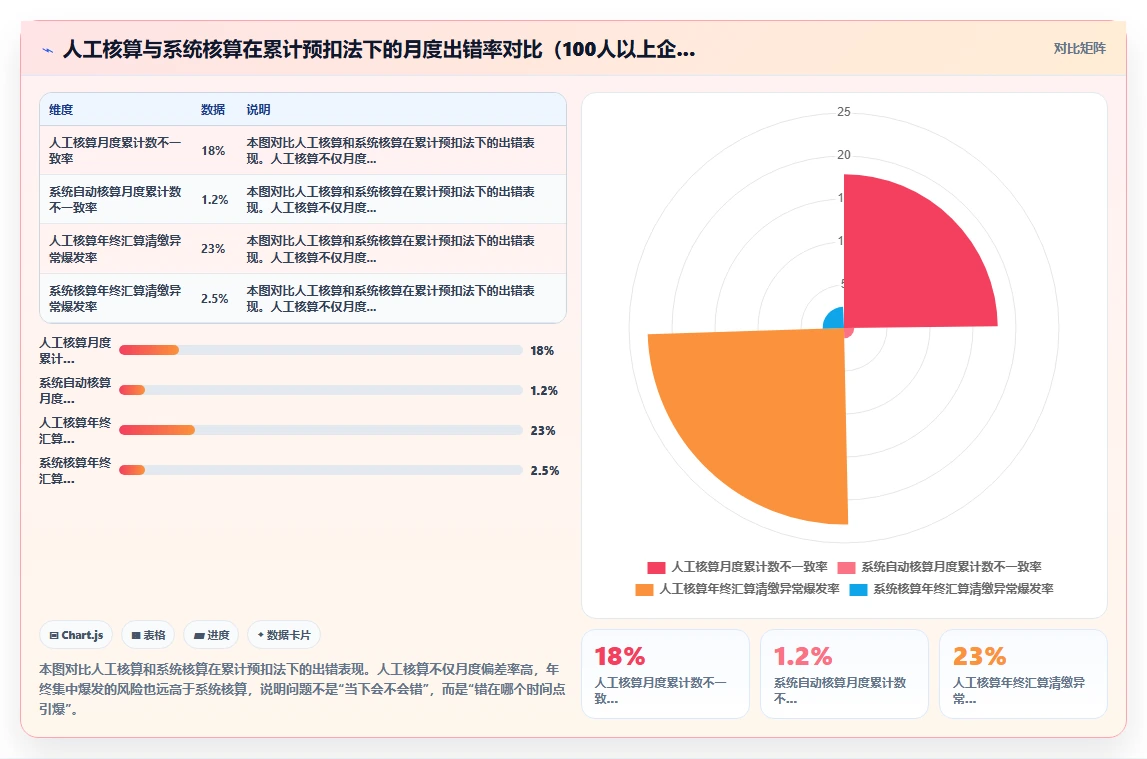This screenshot has width=1147, height=759.
Task: Click table cell 系统核算年终汇算清缴异常爆发率
Action: coord(115,298)
